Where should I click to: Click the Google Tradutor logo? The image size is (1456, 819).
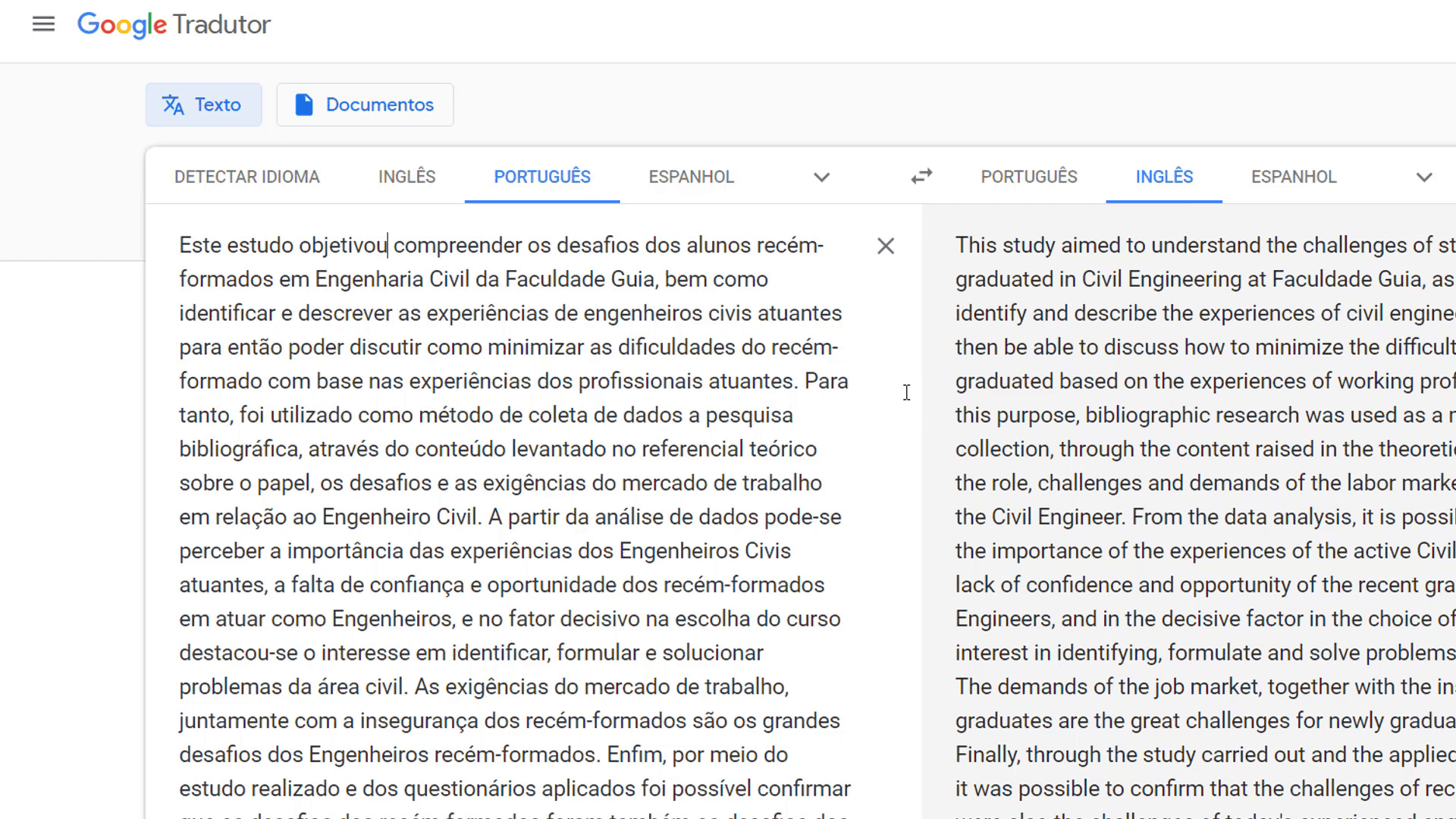pos(173,24)
